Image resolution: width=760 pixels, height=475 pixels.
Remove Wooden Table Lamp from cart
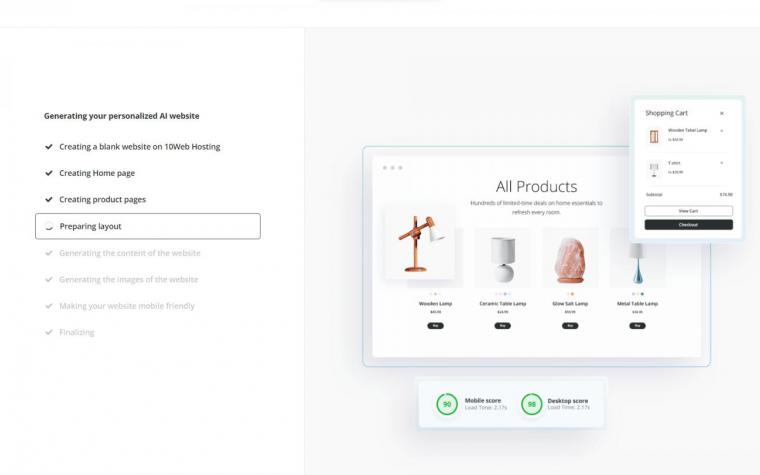(722, 131)
